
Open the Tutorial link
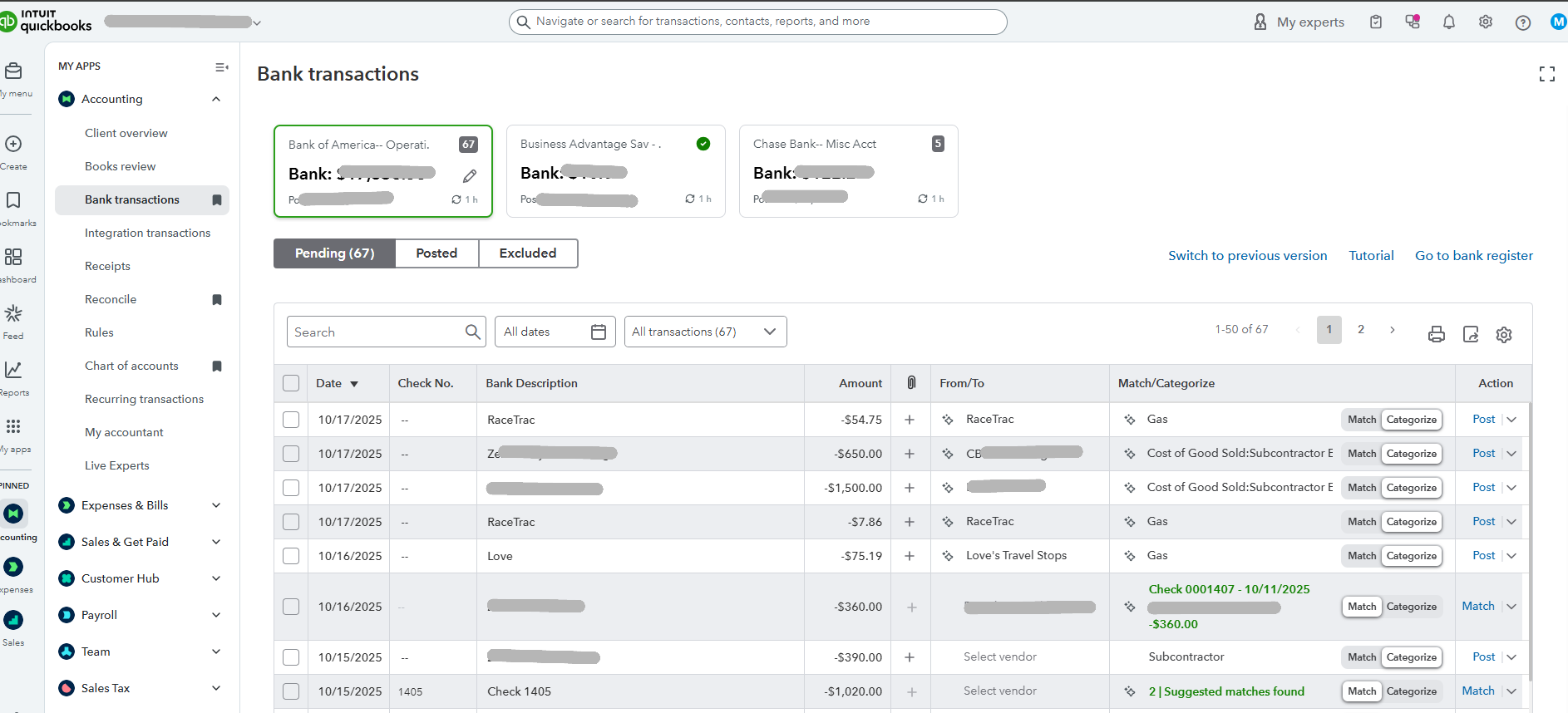(1371, 256)
